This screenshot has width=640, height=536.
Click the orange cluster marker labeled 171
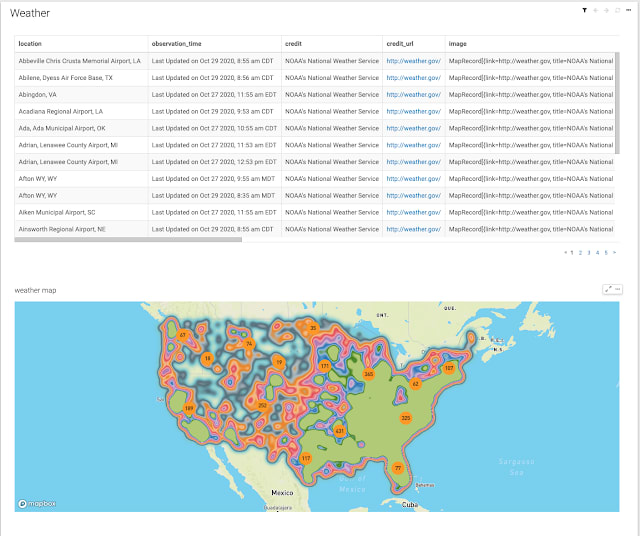tap(324, 366)
